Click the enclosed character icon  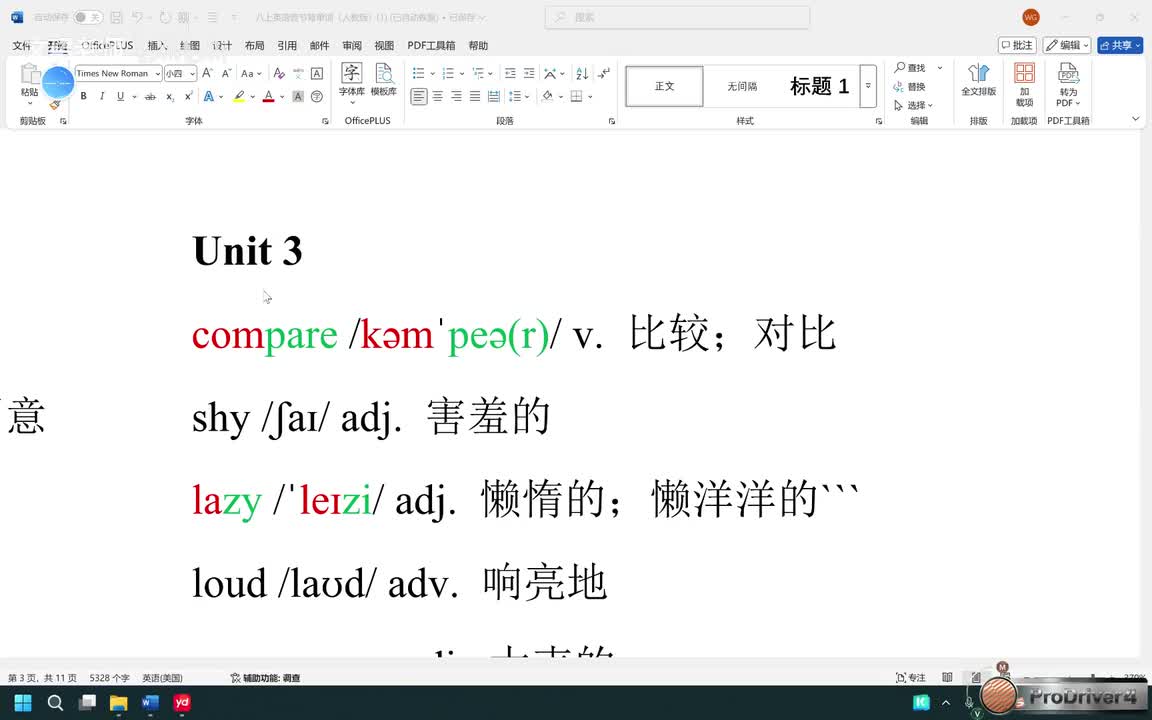pos(317,96)
